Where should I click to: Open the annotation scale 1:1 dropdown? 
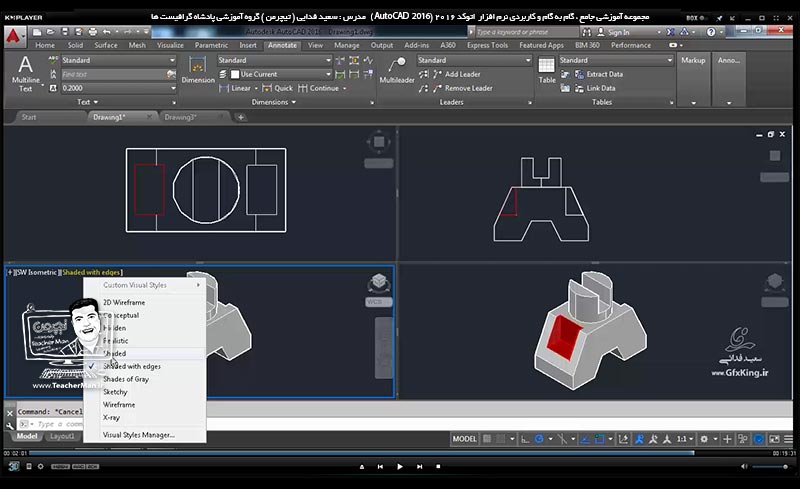(685, 439)
